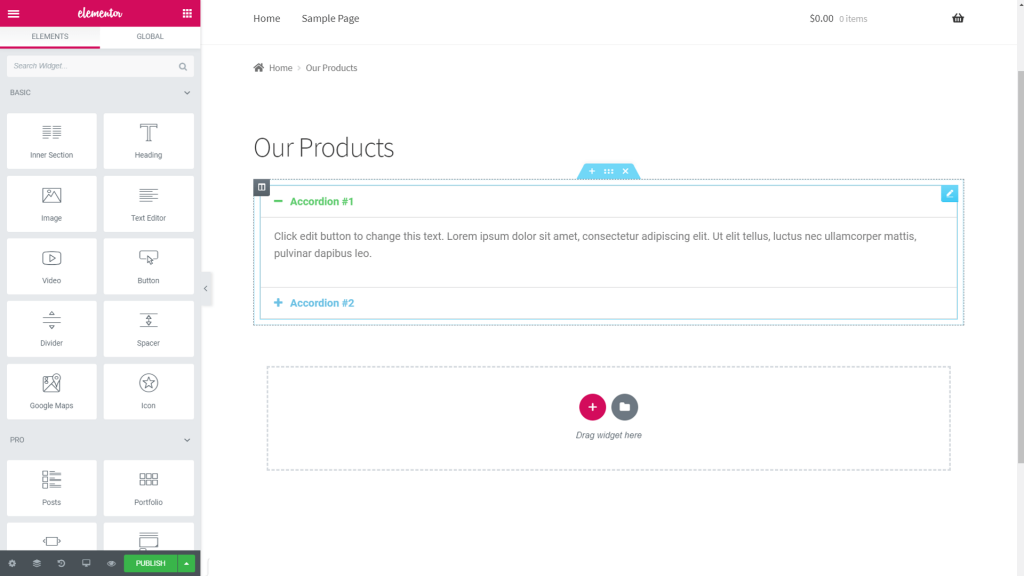The width and height of the screenshot is (1024, 576).
Task: Click the widgets grid icon in header
Action: (x=187, y=13)
